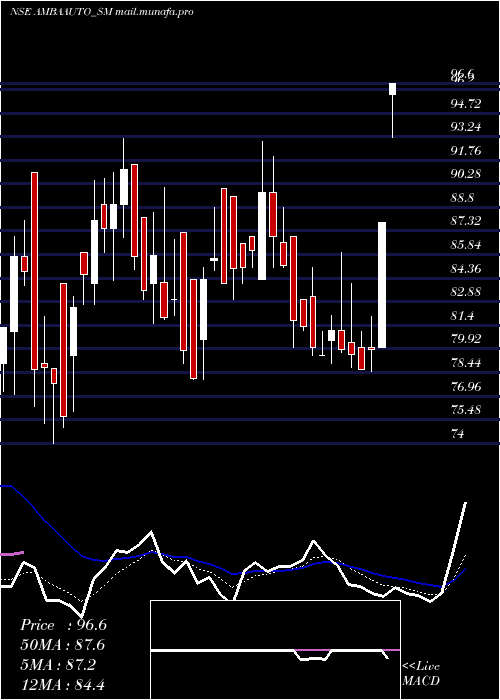
Task: Click the 82.88 price axis label
Action: [466, 292]
